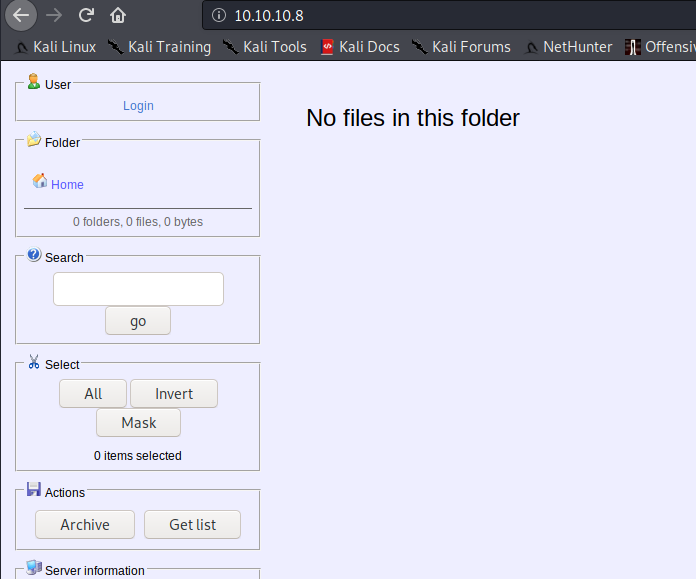
Task: Click the Actions panel label
Action: pyautogui.click(x=65, y=492)
